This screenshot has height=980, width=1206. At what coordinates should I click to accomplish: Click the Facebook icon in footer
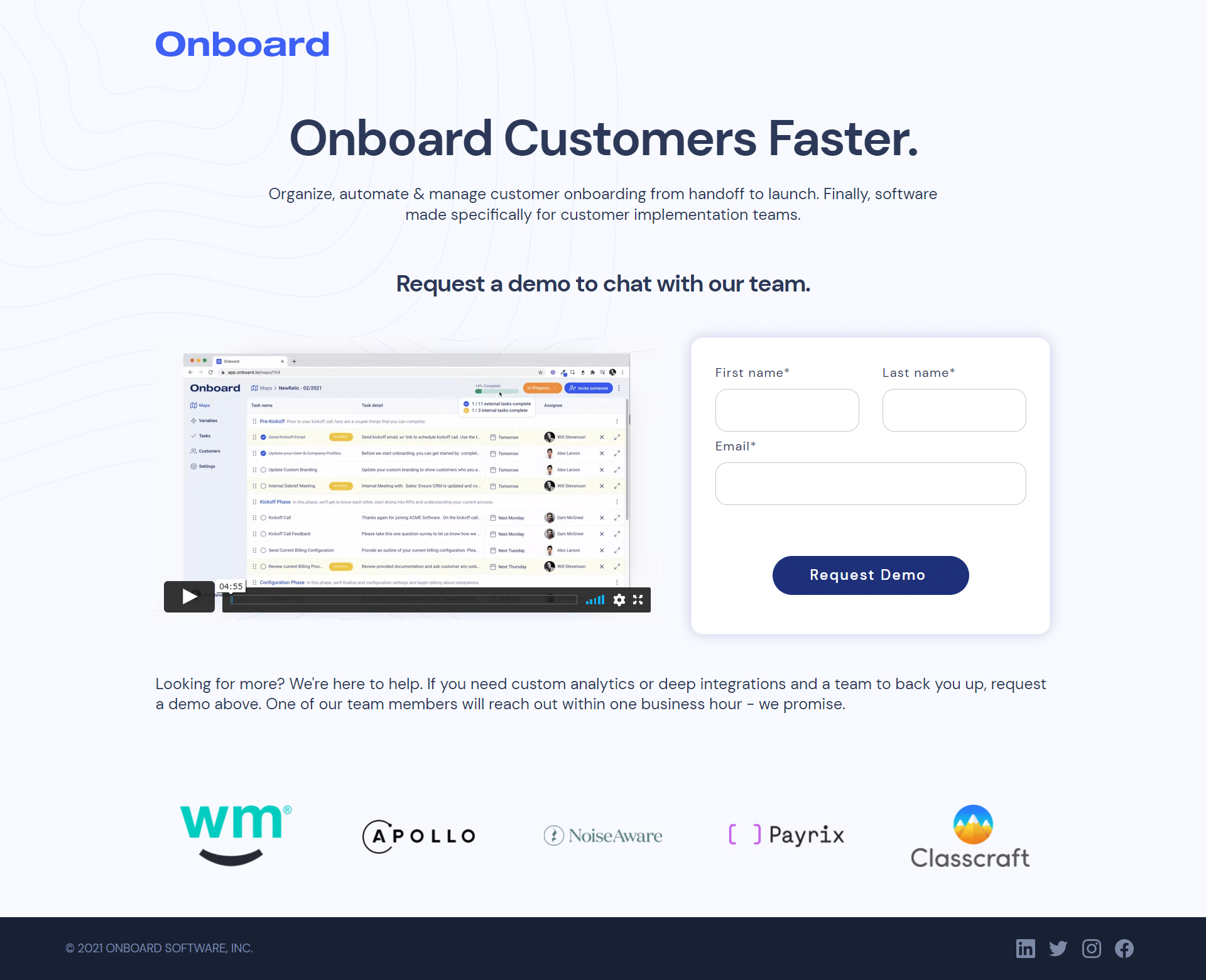(1124, 948)
